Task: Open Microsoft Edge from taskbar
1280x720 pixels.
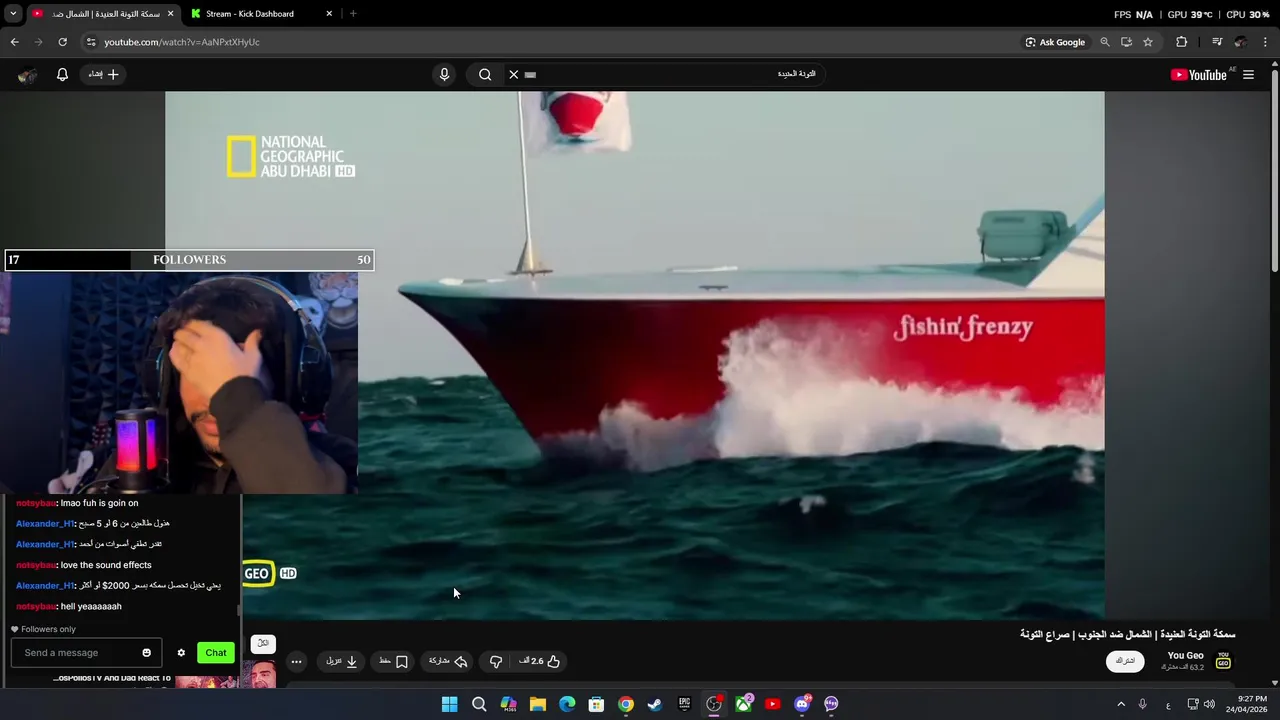Action: click(567, 704)
